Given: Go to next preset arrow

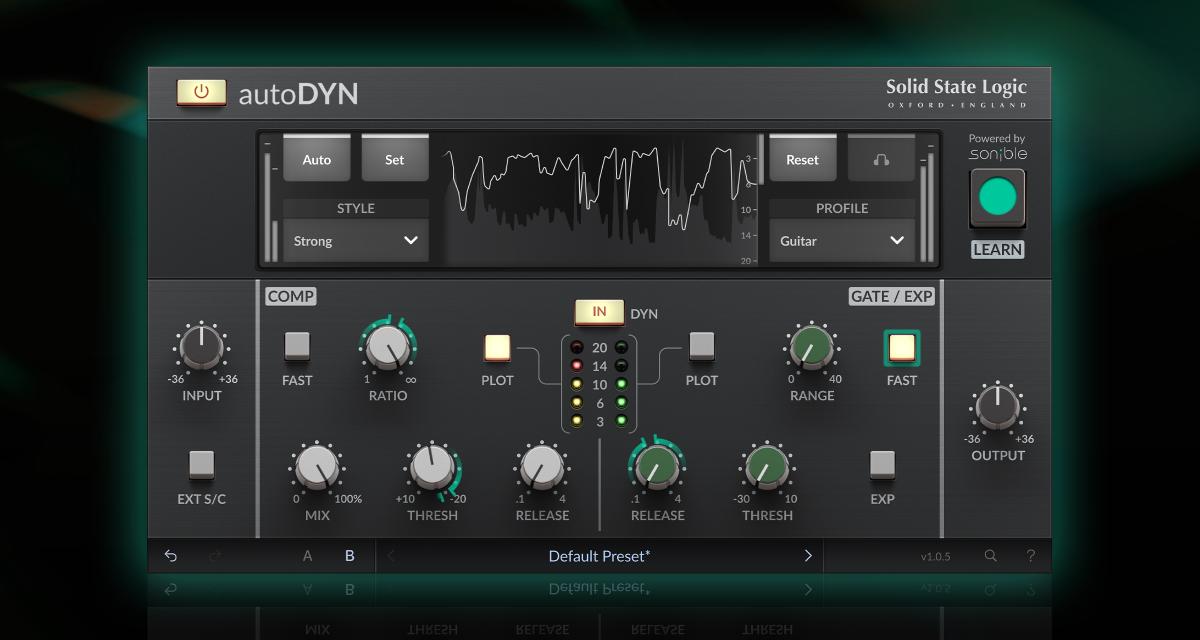Looking at the screenshot, I should point(808,556).
